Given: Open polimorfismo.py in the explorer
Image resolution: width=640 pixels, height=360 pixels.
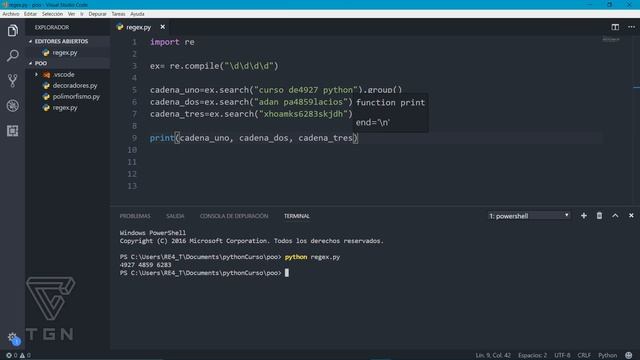Looking at the screenshot, I should tap(76, 97).
